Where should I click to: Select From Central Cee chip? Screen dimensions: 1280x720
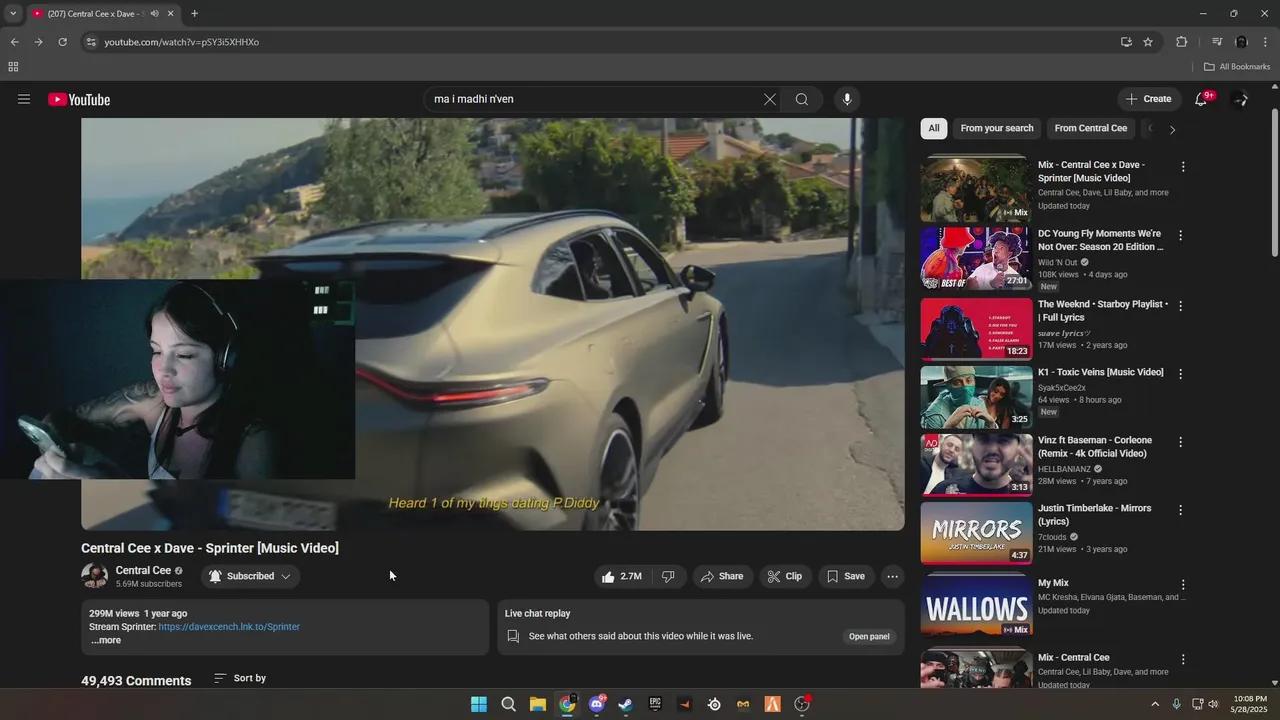pos(1091,128)
